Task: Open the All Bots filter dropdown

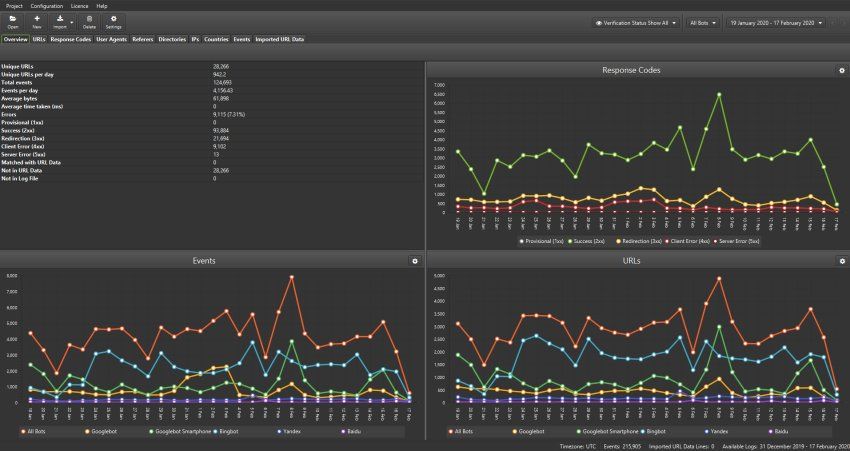Action: click(x=707, y=21)
